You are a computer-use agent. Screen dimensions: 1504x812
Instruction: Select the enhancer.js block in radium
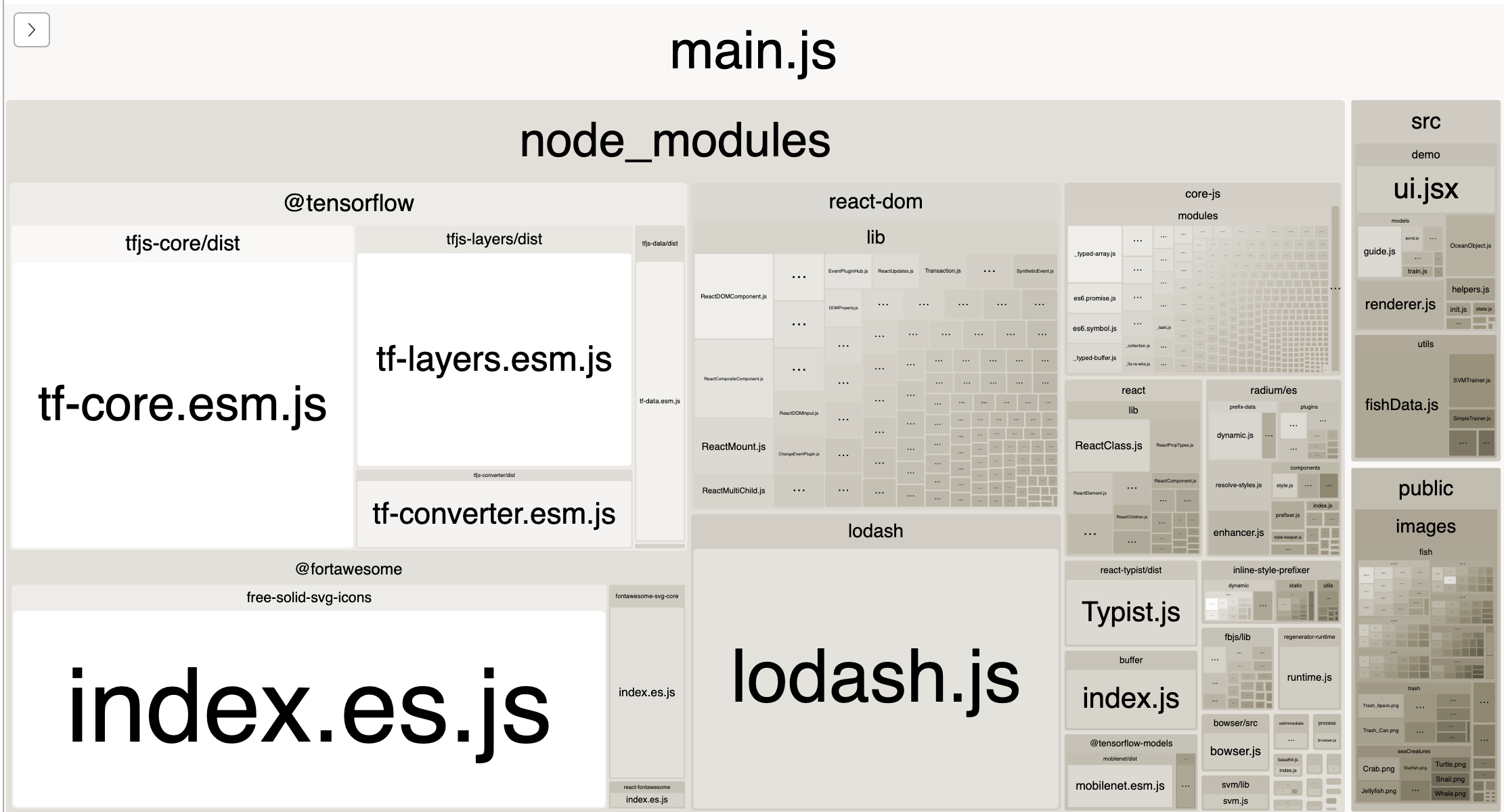click(1238, 533)
